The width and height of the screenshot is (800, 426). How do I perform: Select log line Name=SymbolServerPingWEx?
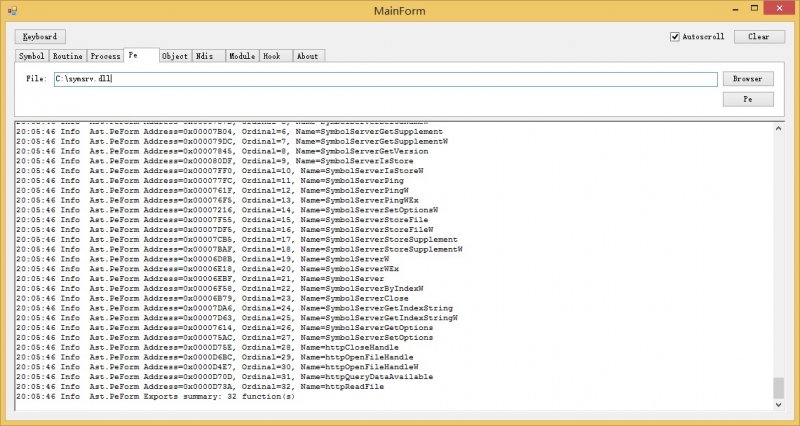(x=217, y=200)
